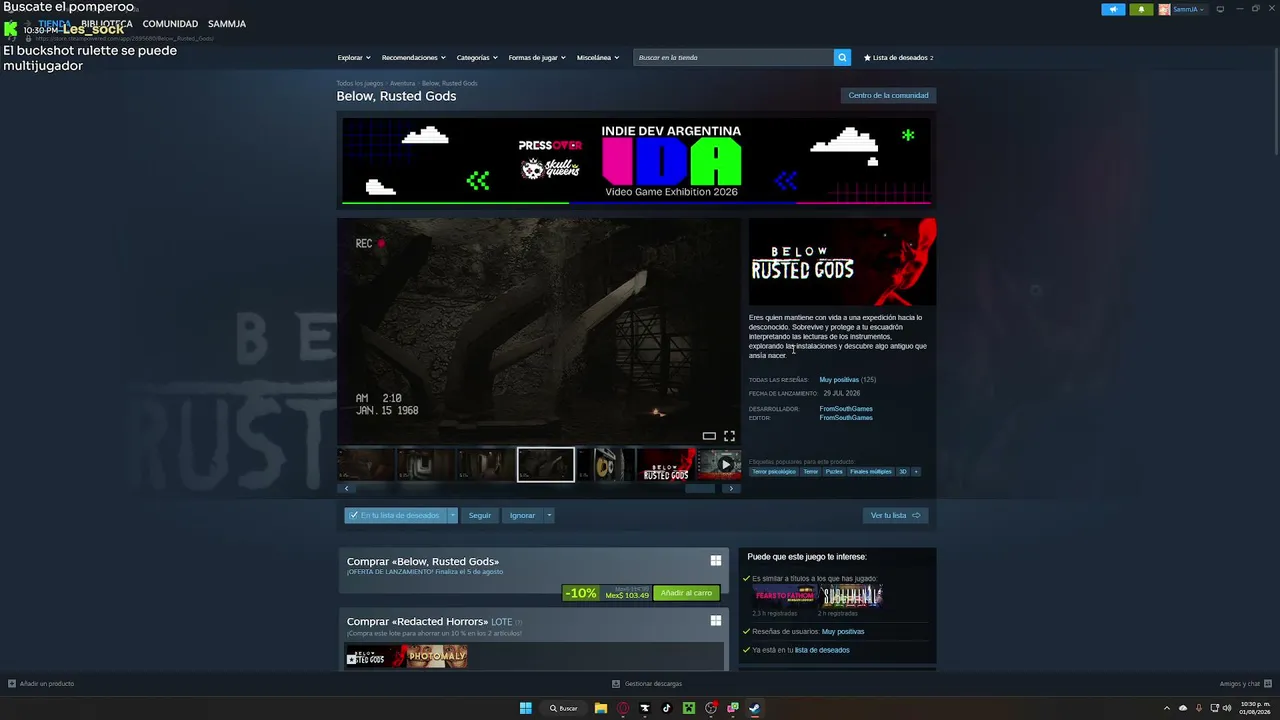
Task: Open TikTok from the taskbar
Action: coord(667,708)
